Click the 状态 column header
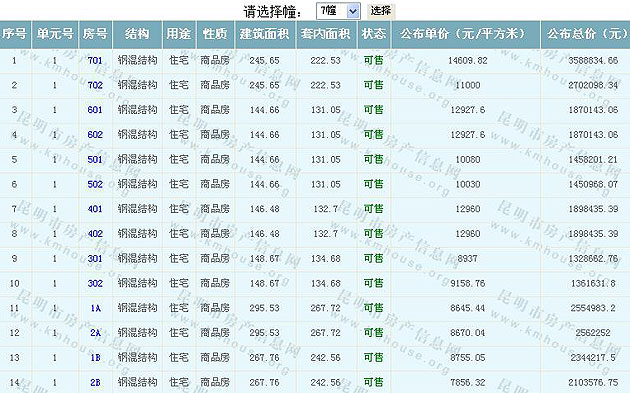This screenshot has height=393, width=630. pyautogui.click(x=374, y=35)
